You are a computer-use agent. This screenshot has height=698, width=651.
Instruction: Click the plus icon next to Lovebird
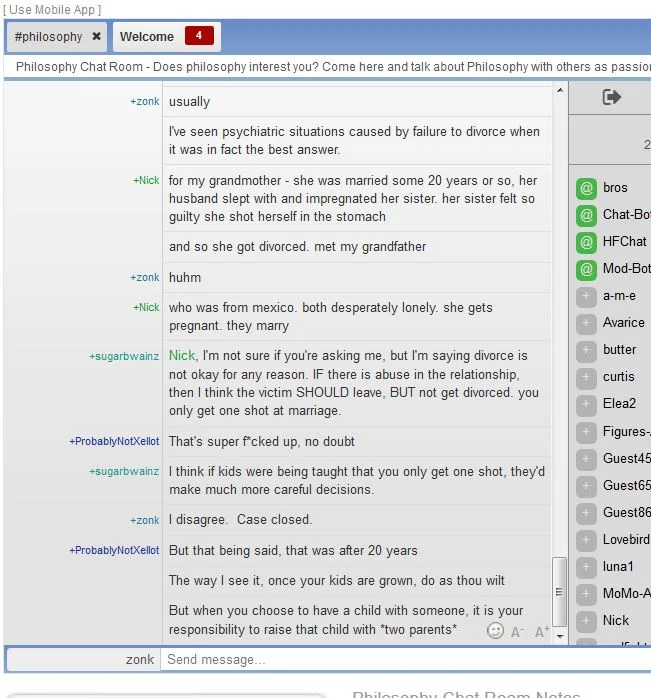coord(586,540)
